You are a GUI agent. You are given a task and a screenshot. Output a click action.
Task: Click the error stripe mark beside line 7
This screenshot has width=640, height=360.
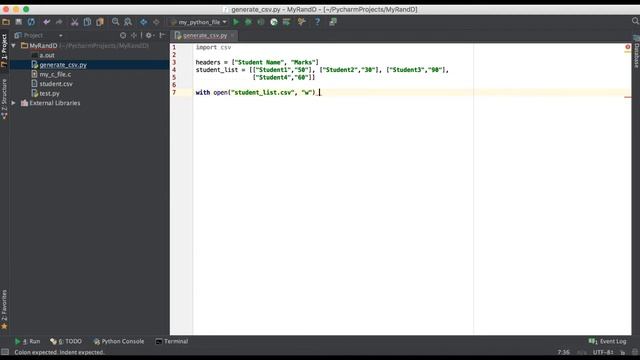click(628, 97)
